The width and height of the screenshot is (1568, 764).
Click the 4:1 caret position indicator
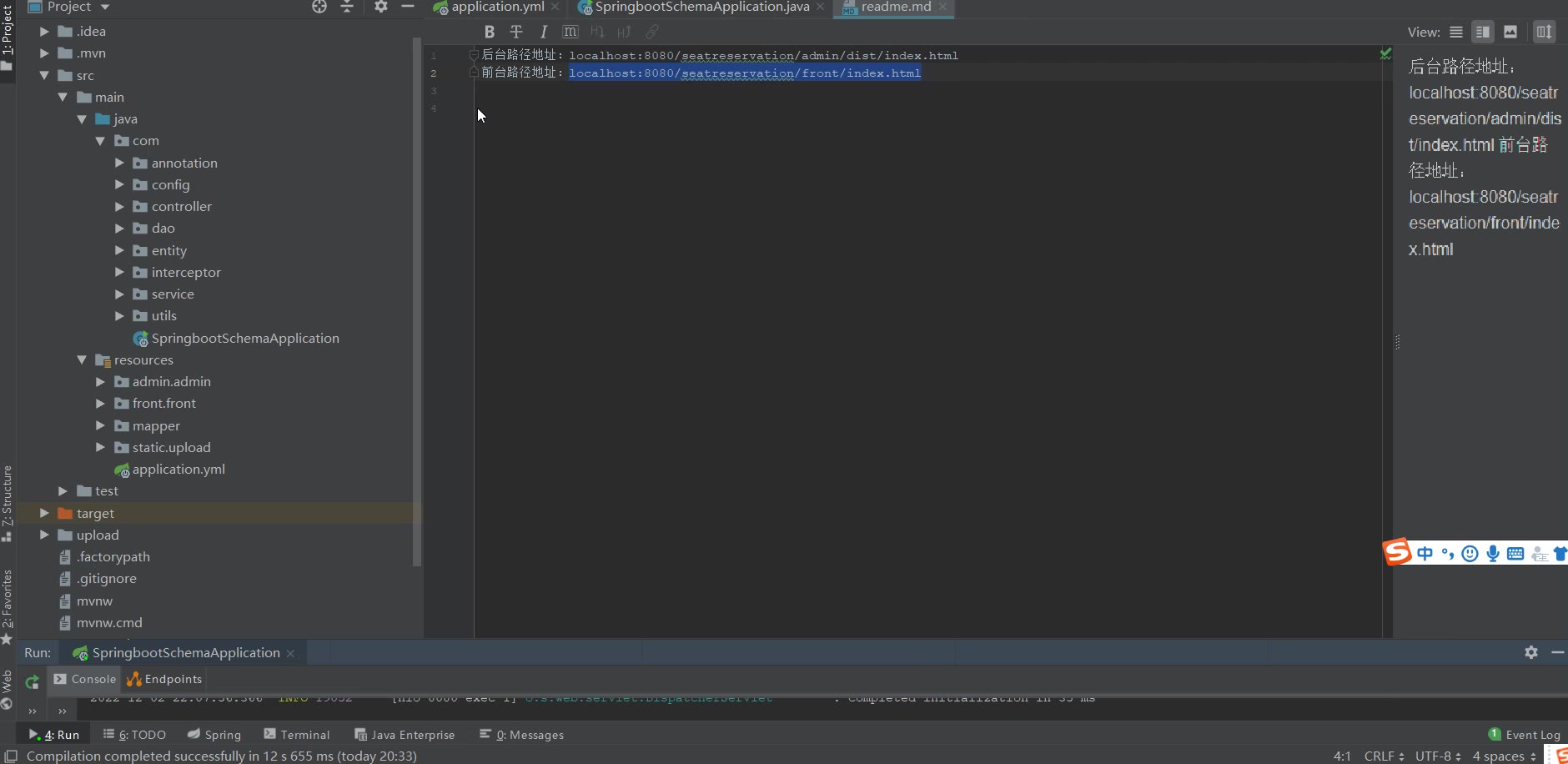1342,756
